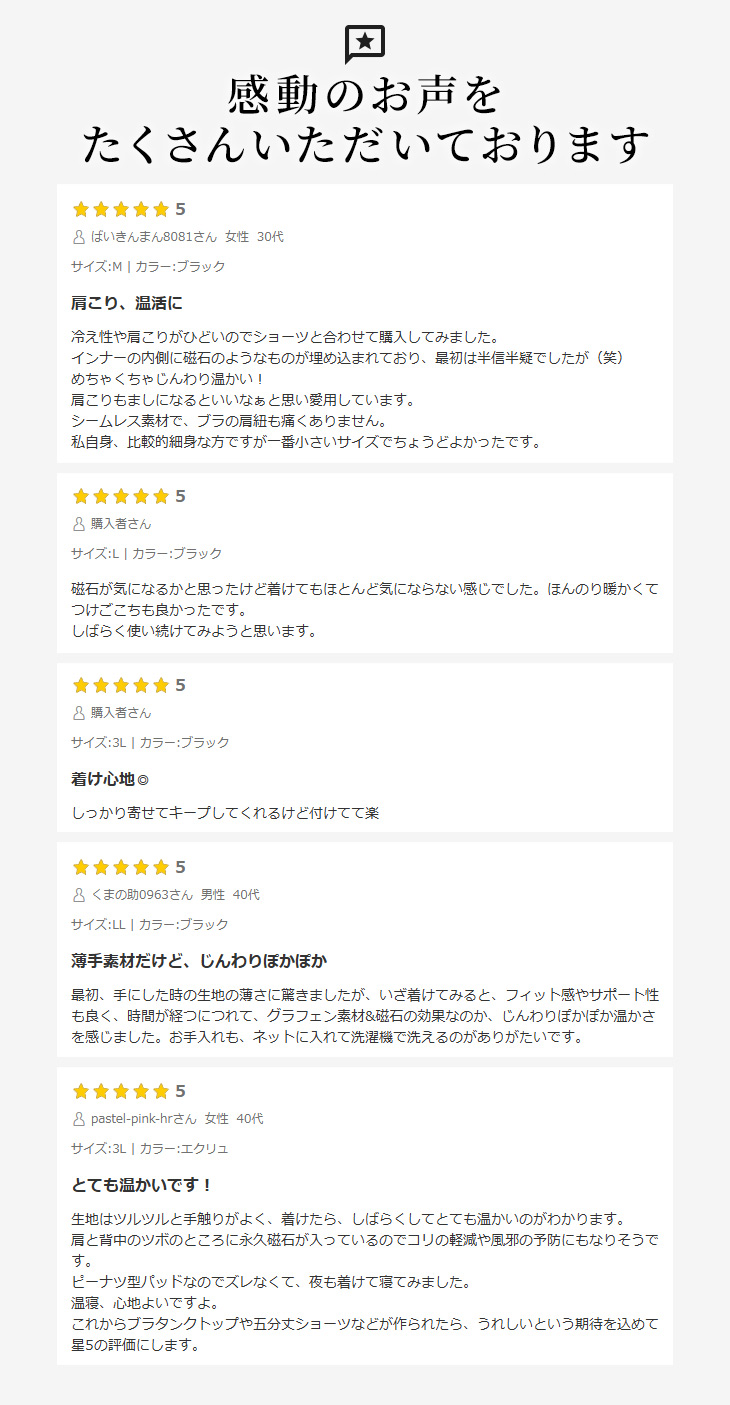Click the review title 薄手素材だけど、じんわりぽかぽか
730x1405 pixels.
tap(199, 960)
